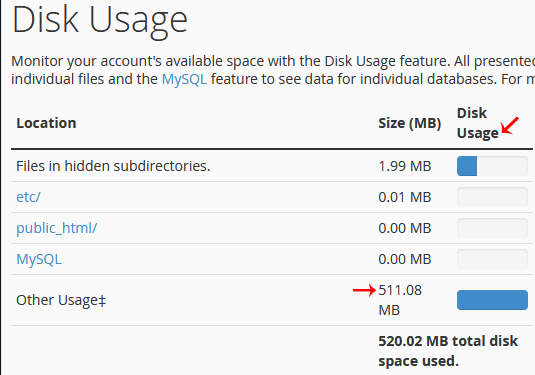
Task: Click the Location column header
Action: coord(46,123)
